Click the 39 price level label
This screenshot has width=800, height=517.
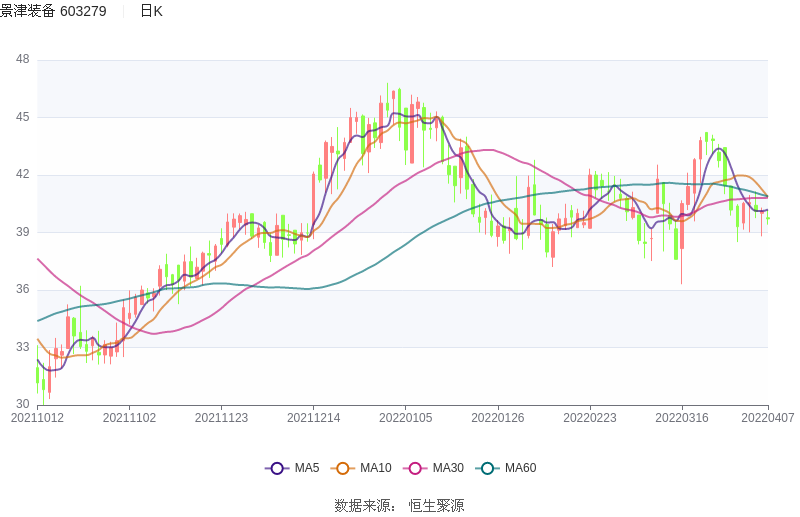tap(23, 232)
